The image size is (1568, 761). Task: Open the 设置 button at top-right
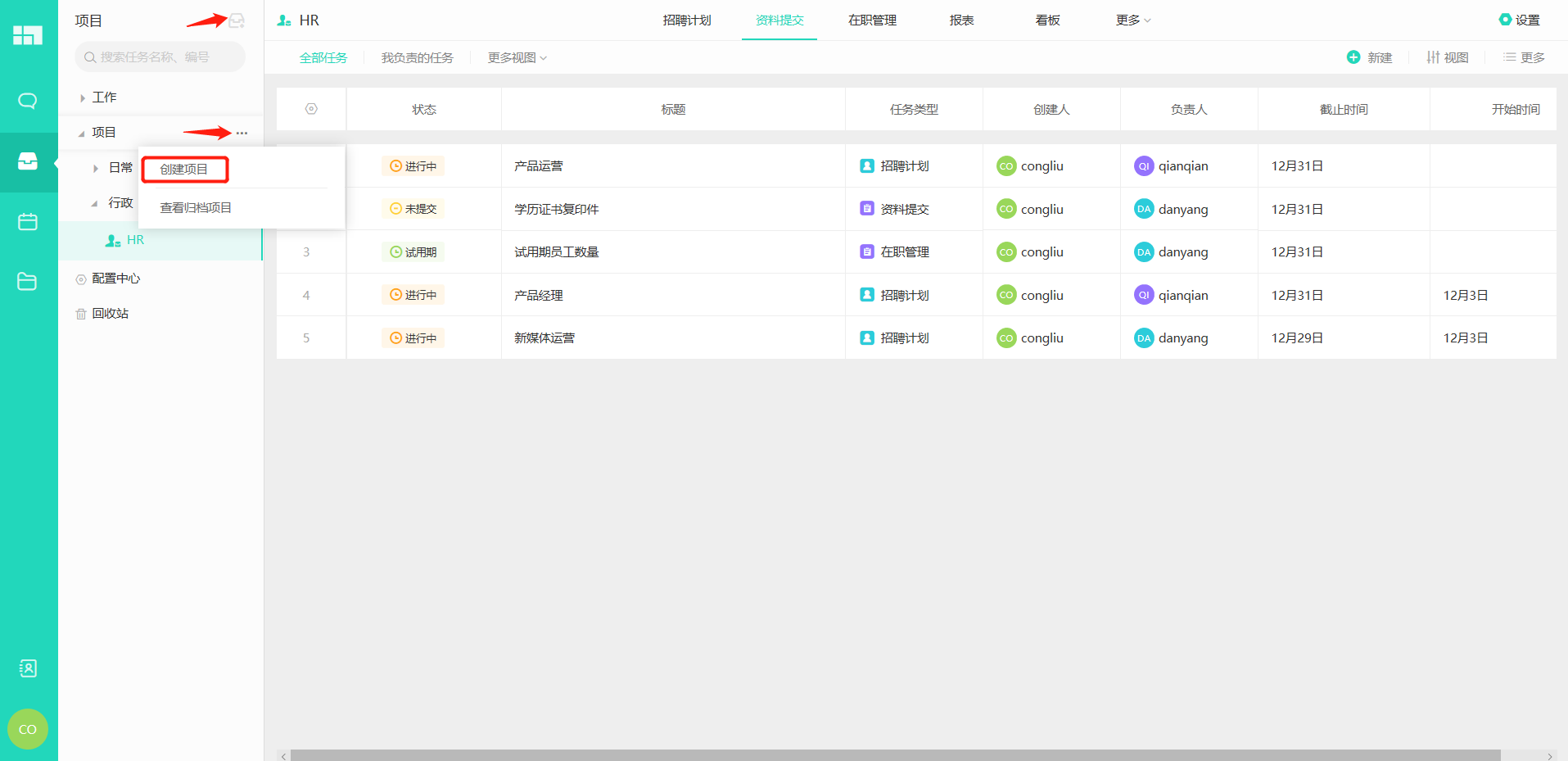tap(1519, 20)
